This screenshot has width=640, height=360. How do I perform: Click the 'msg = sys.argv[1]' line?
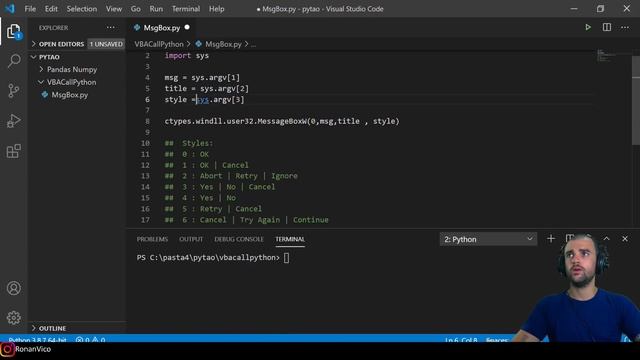(202, 78)
